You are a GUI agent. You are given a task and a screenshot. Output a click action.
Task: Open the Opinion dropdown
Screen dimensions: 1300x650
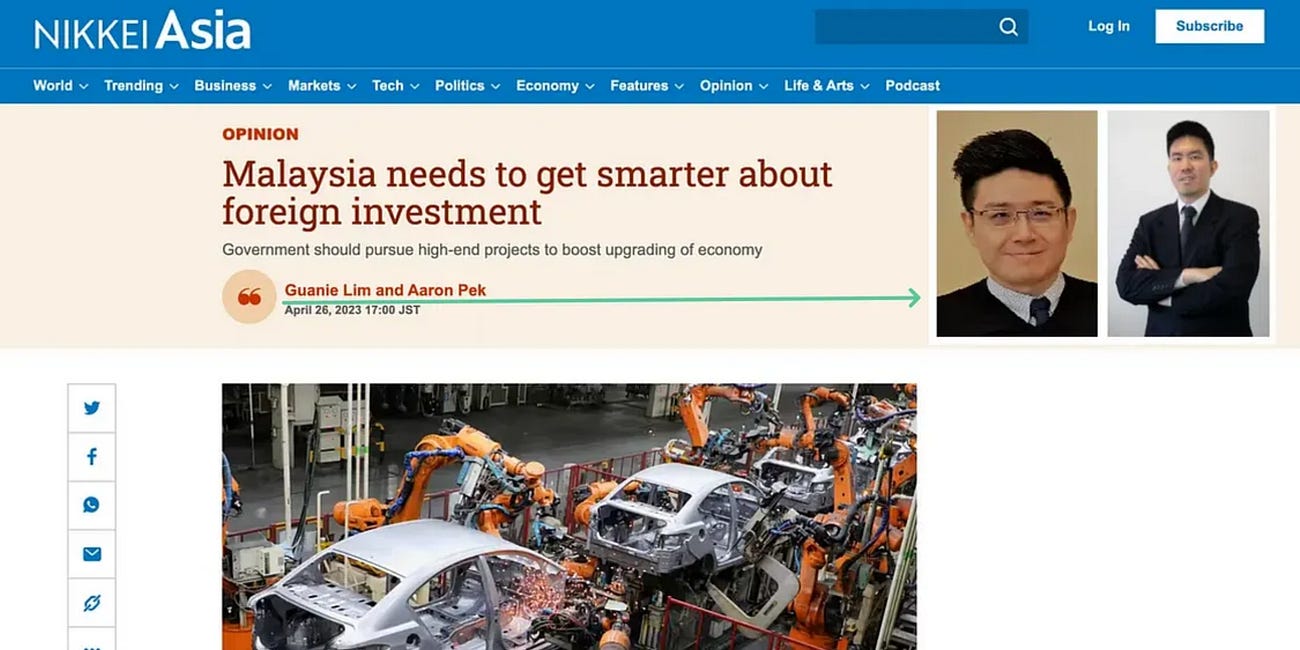coord(734,86)
